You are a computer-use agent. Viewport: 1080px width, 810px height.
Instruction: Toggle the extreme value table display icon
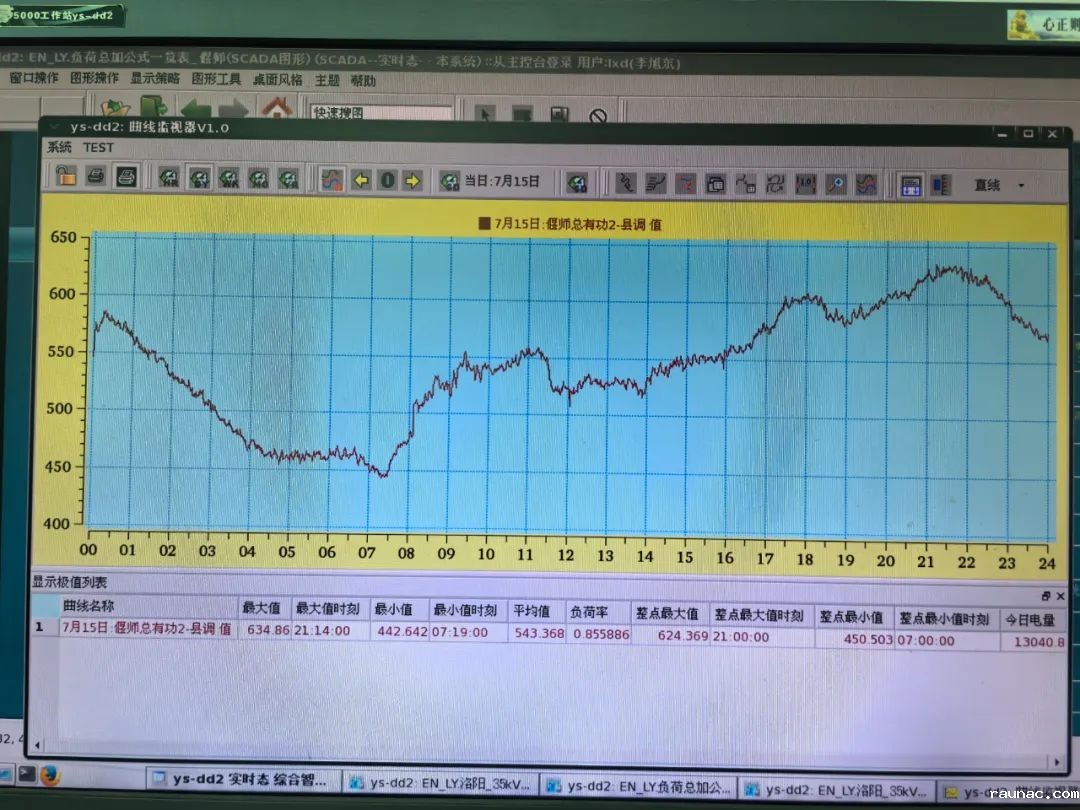(x=910, y=185)
